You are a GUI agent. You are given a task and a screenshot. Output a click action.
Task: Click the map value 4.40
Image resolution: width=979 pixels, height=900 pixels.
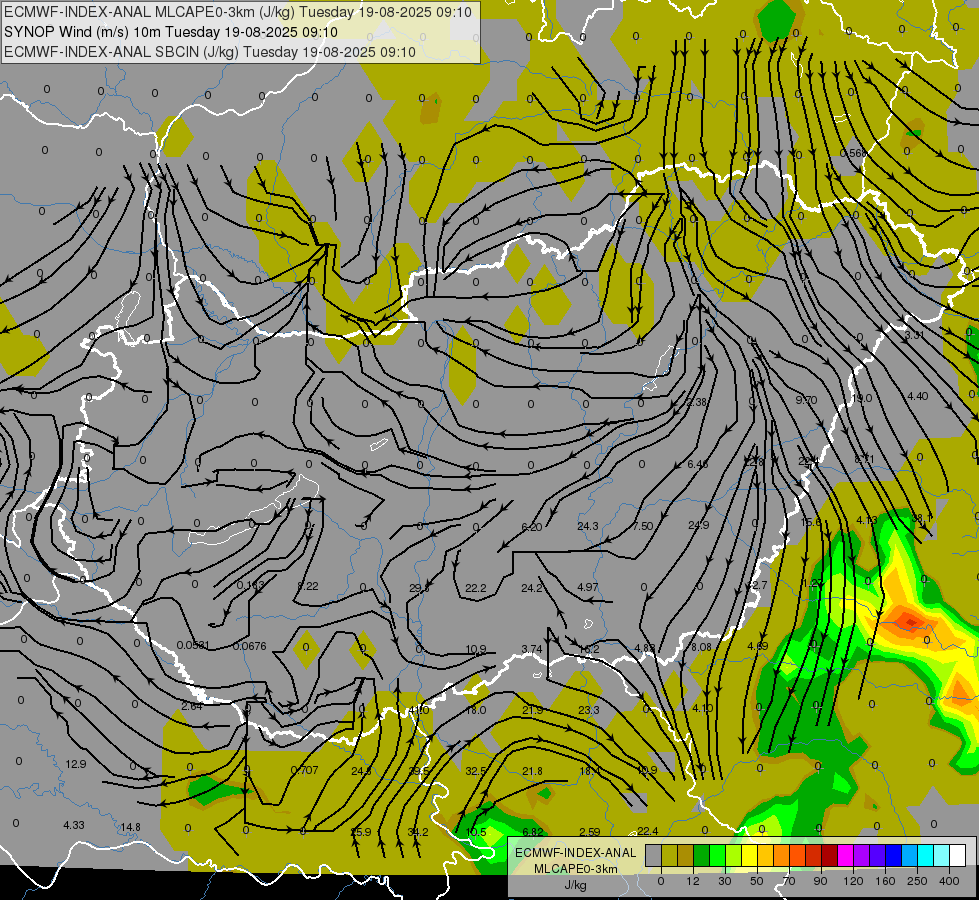(918, 396)
